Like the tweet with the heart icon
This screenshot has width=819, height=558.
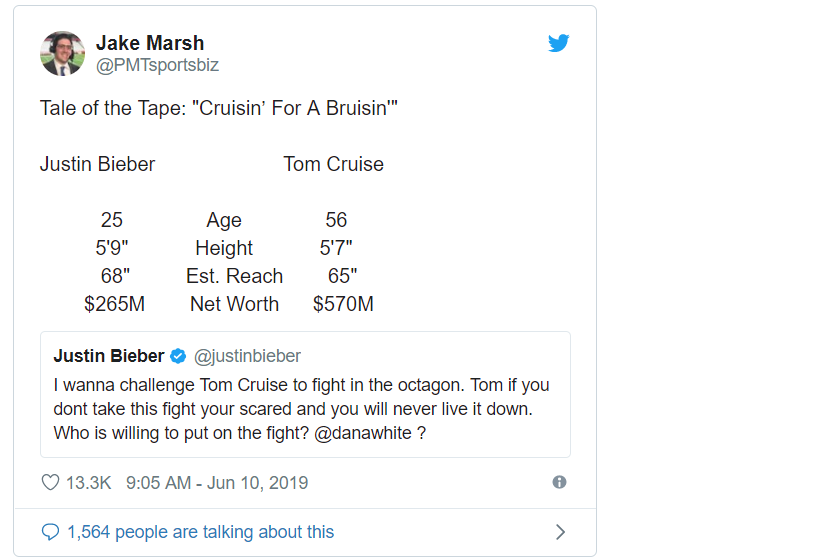pyautogui.click(x=50, y=483)
